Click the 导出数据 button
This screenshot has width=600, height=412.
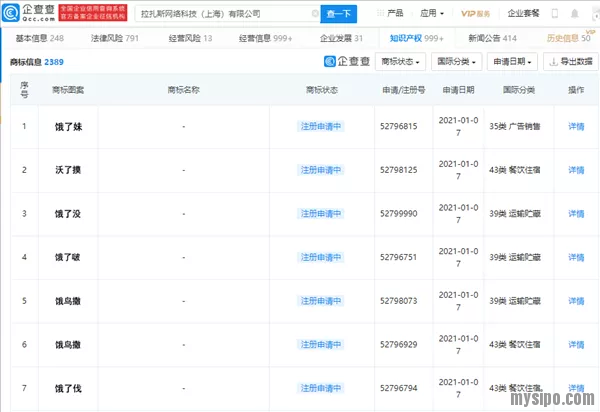(x=569, y=62)
